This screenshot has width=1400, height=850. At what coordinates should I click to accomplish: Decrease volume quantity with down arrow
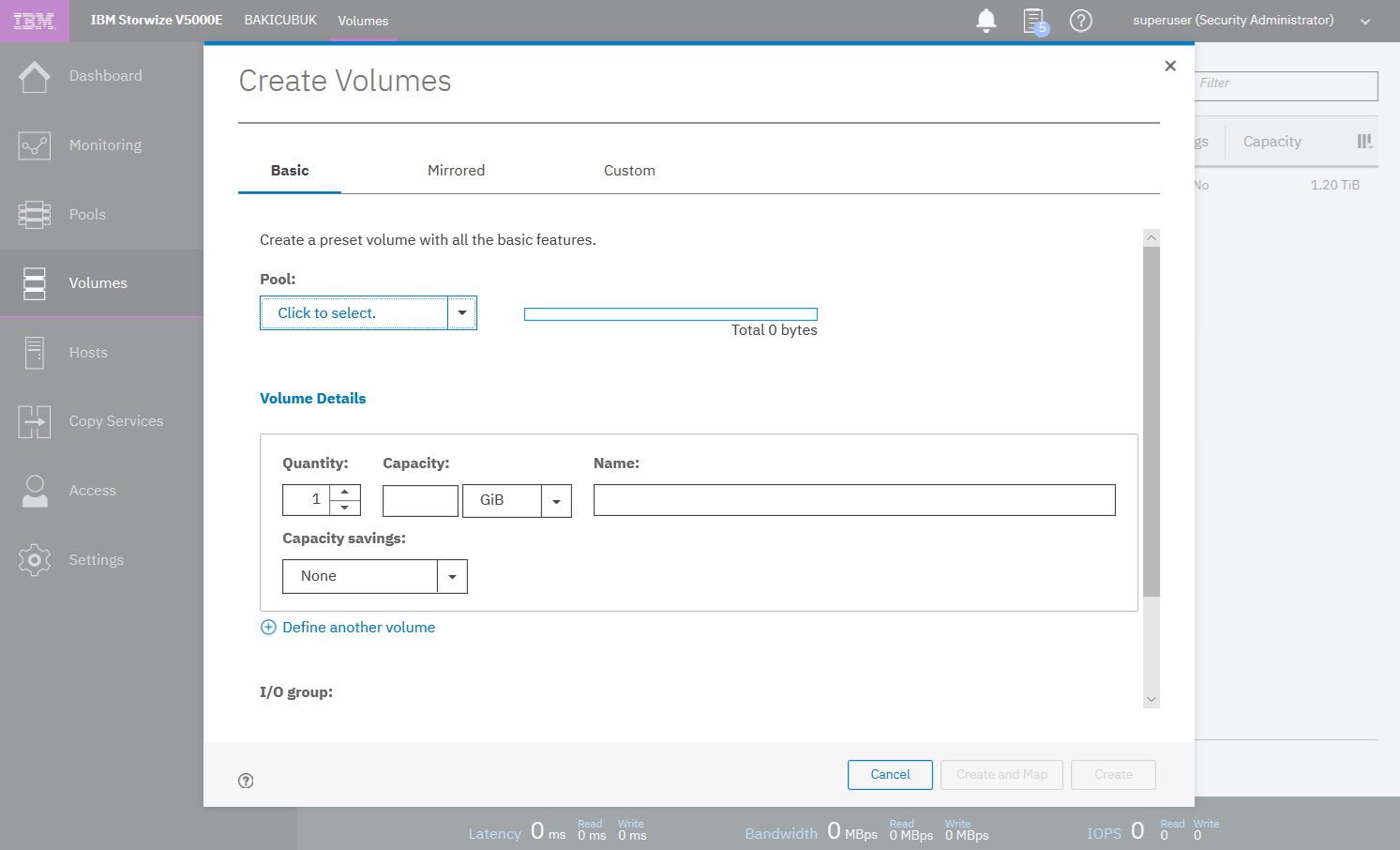click(345, 508)
